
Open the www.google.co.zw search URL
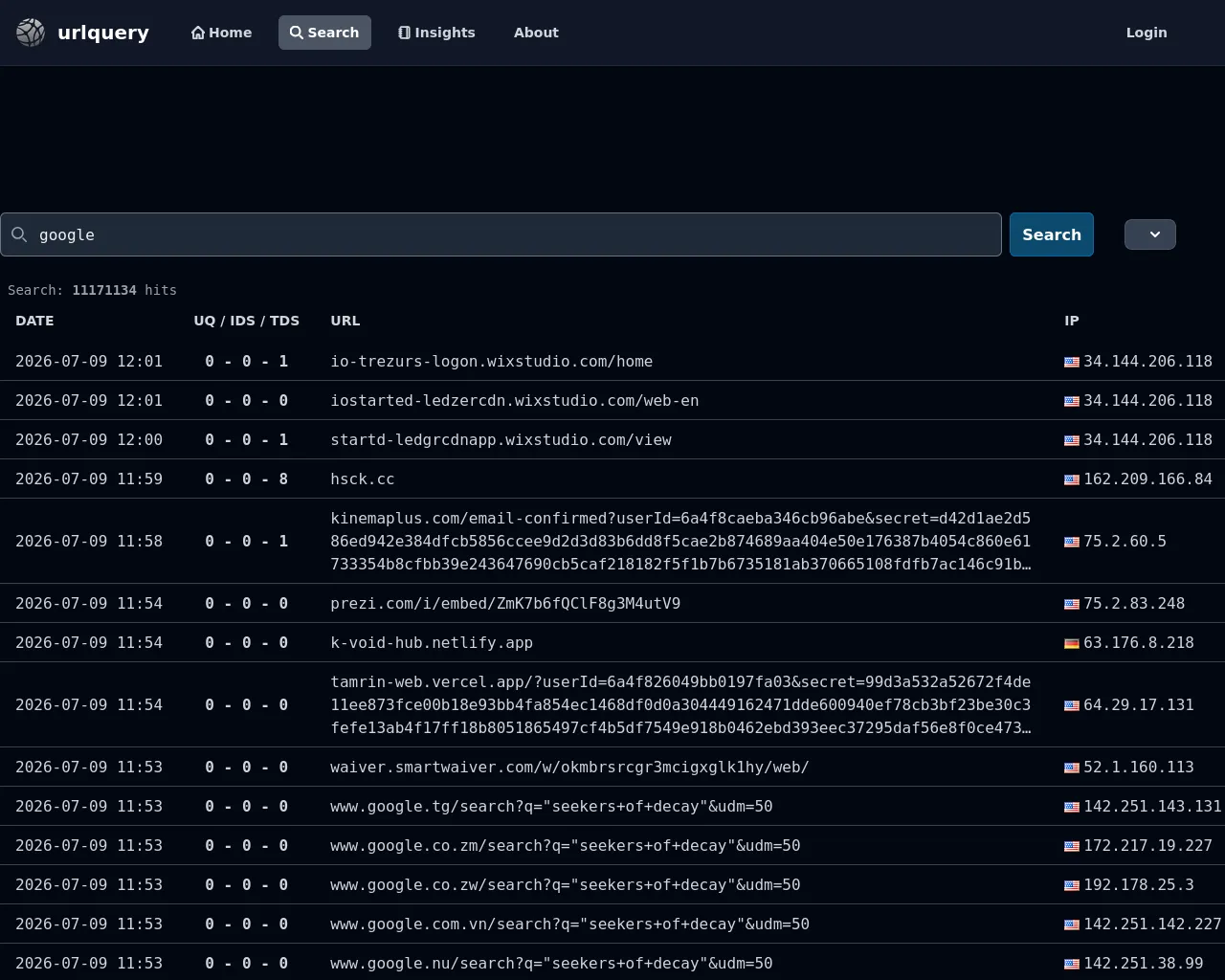[566, 885]
